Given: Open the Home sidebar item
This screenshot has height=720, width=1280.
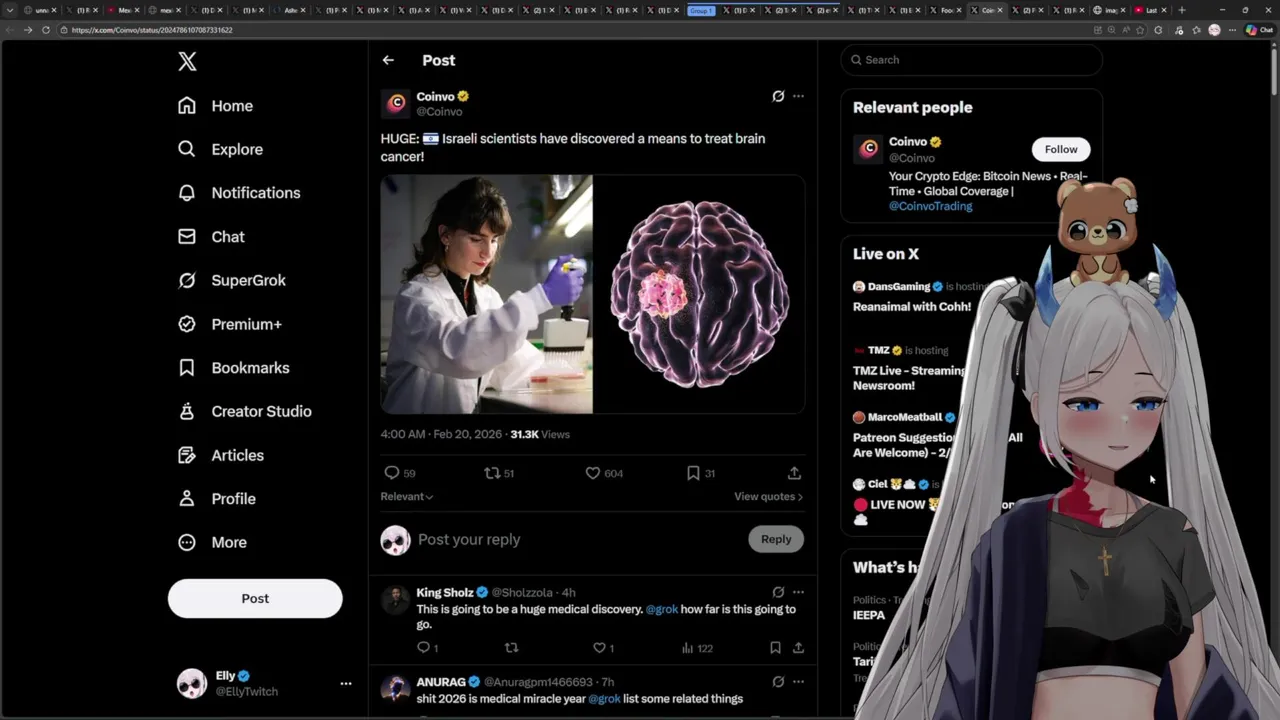Looking at the screenshot, I should [x=216, y=106].
